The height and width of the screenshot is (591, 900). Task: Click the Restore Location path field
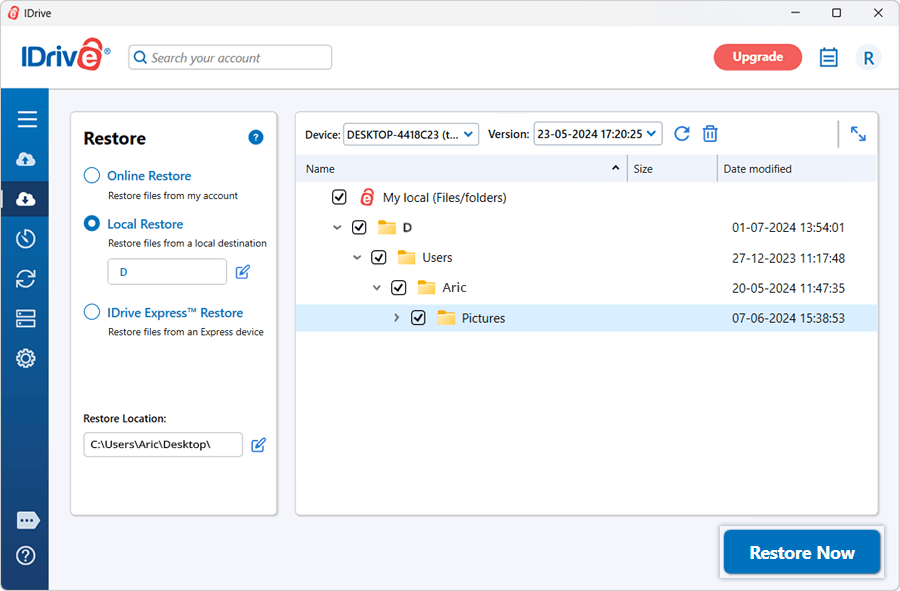[x=163, y=445]
